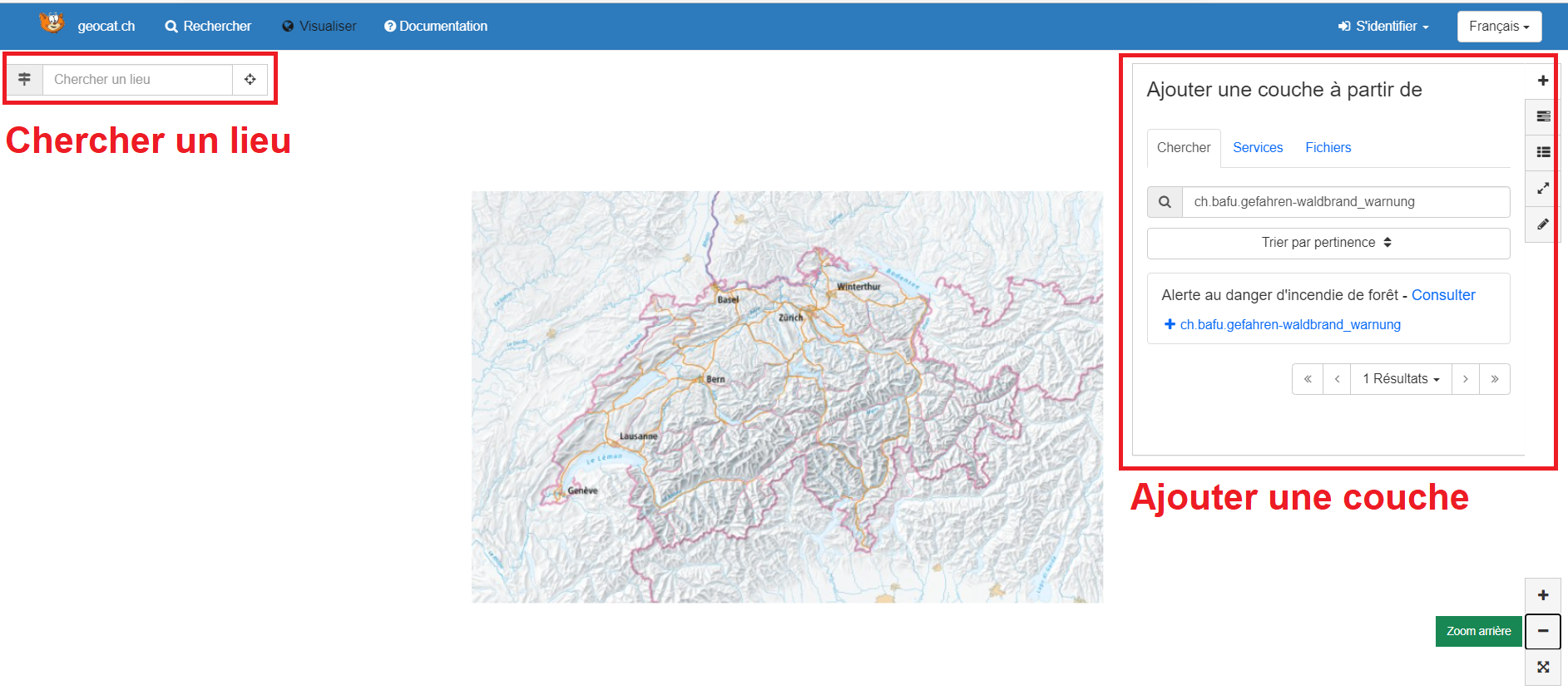
Task: Click the geolocation crosshair icon
Action: 250,80
